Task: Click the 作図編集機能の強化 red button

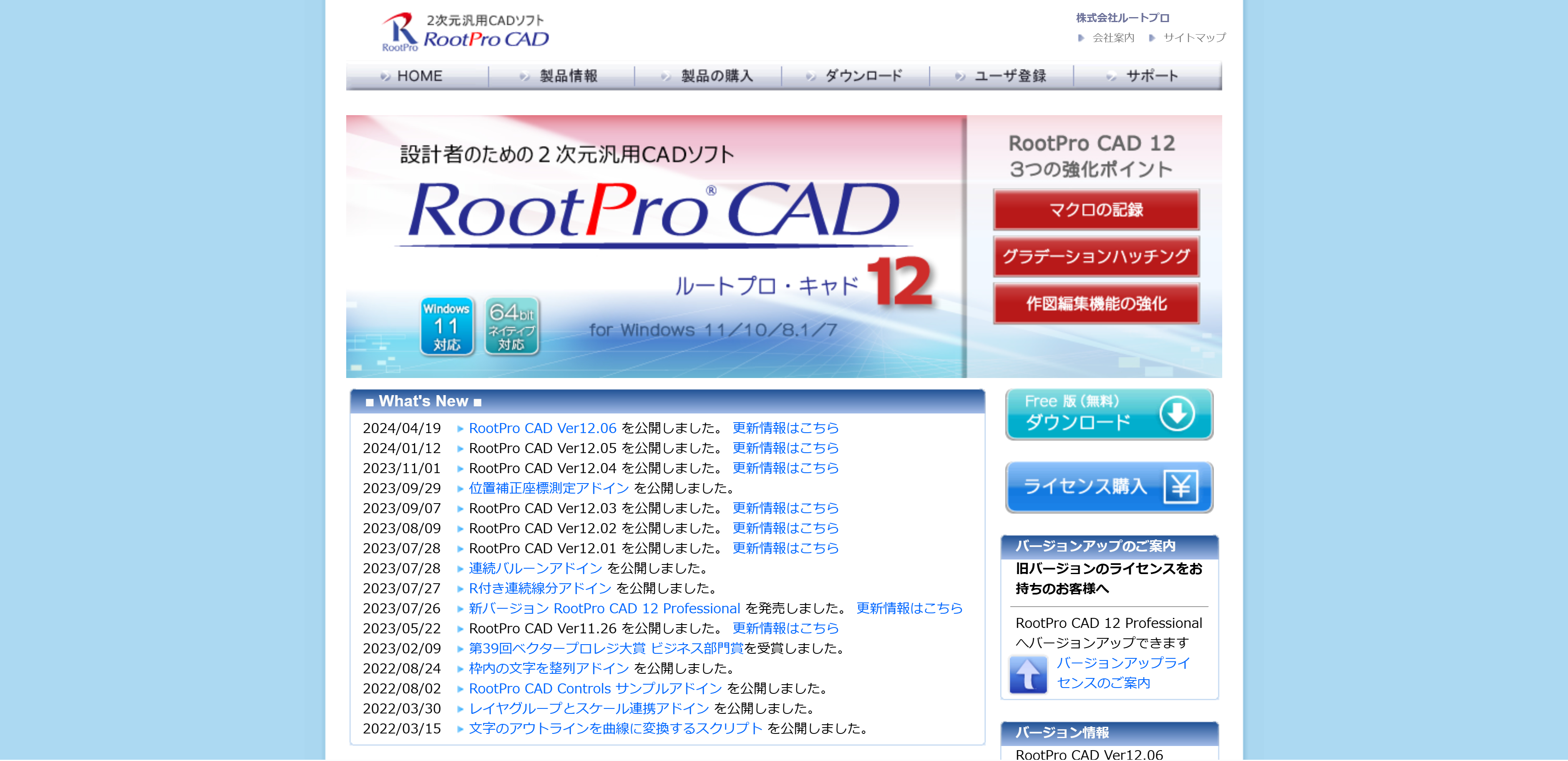Action: [x=1096, y=303]
